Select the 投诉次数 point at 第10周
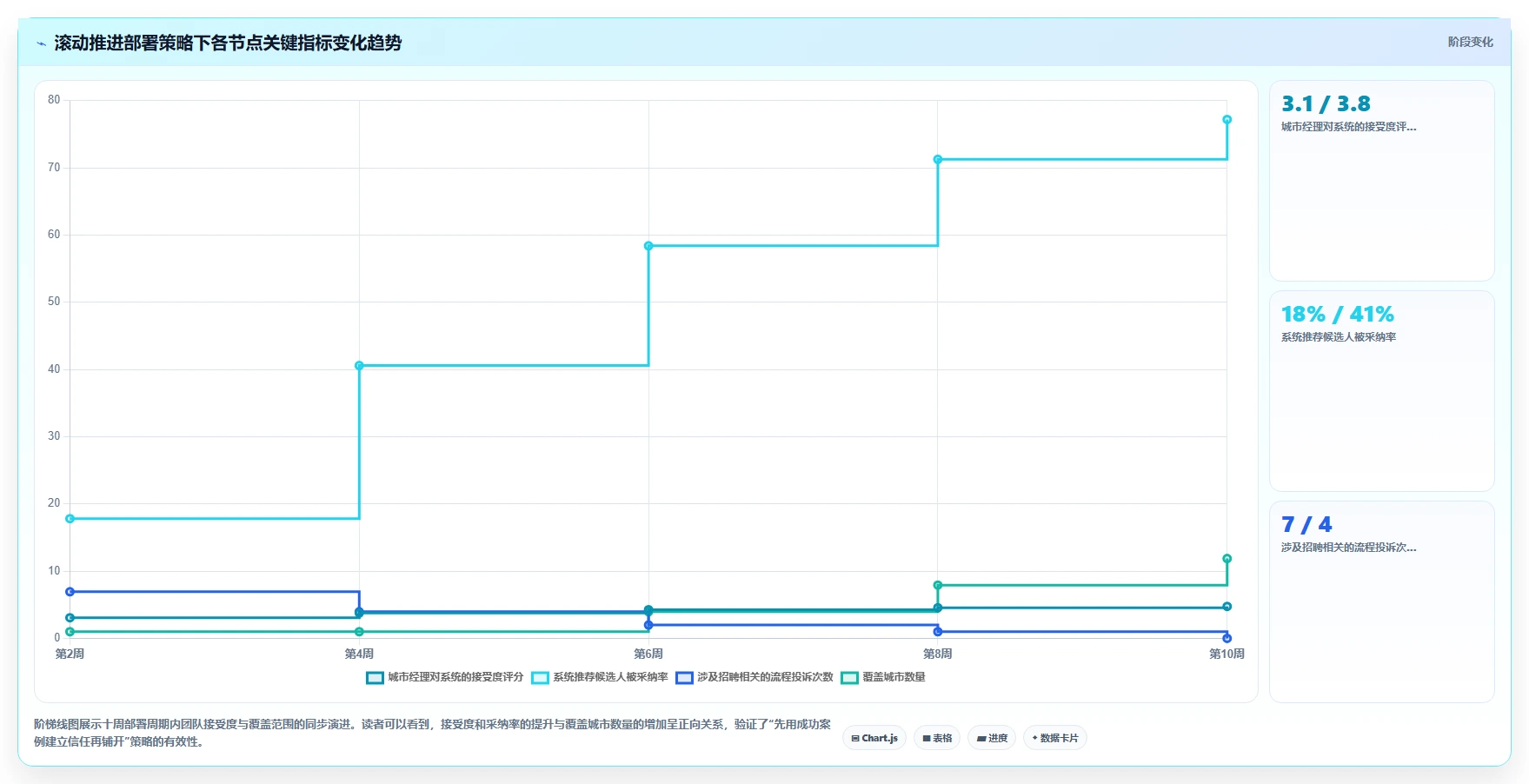1529x784 pixels. [1227, 638]
